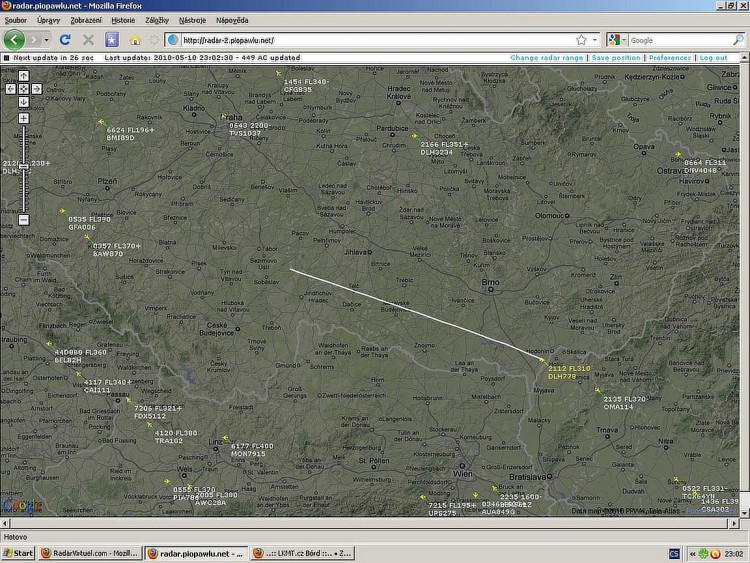Select aircraft icon for GFA006
Viewport: 750px width, 563px height.
tap(63, 211)
